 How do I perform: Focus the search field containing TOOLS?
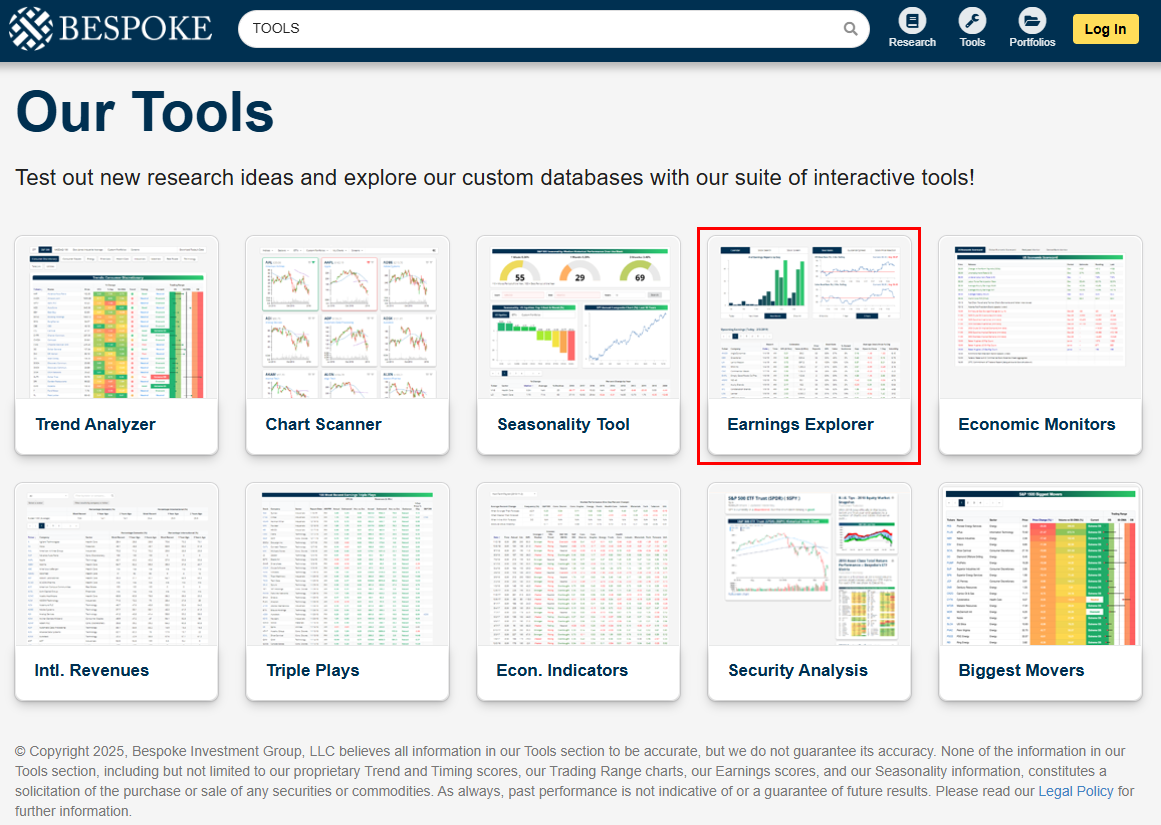(540, 29)
